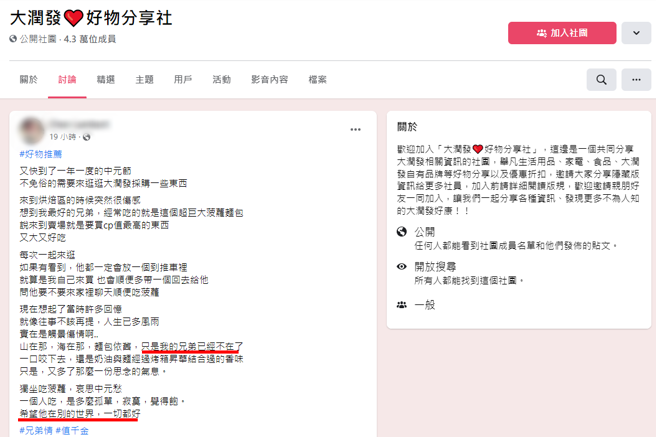Click the text 開放搜尋
The height and width of the screenshot is (437, 656).
click(x=435, y=266)
